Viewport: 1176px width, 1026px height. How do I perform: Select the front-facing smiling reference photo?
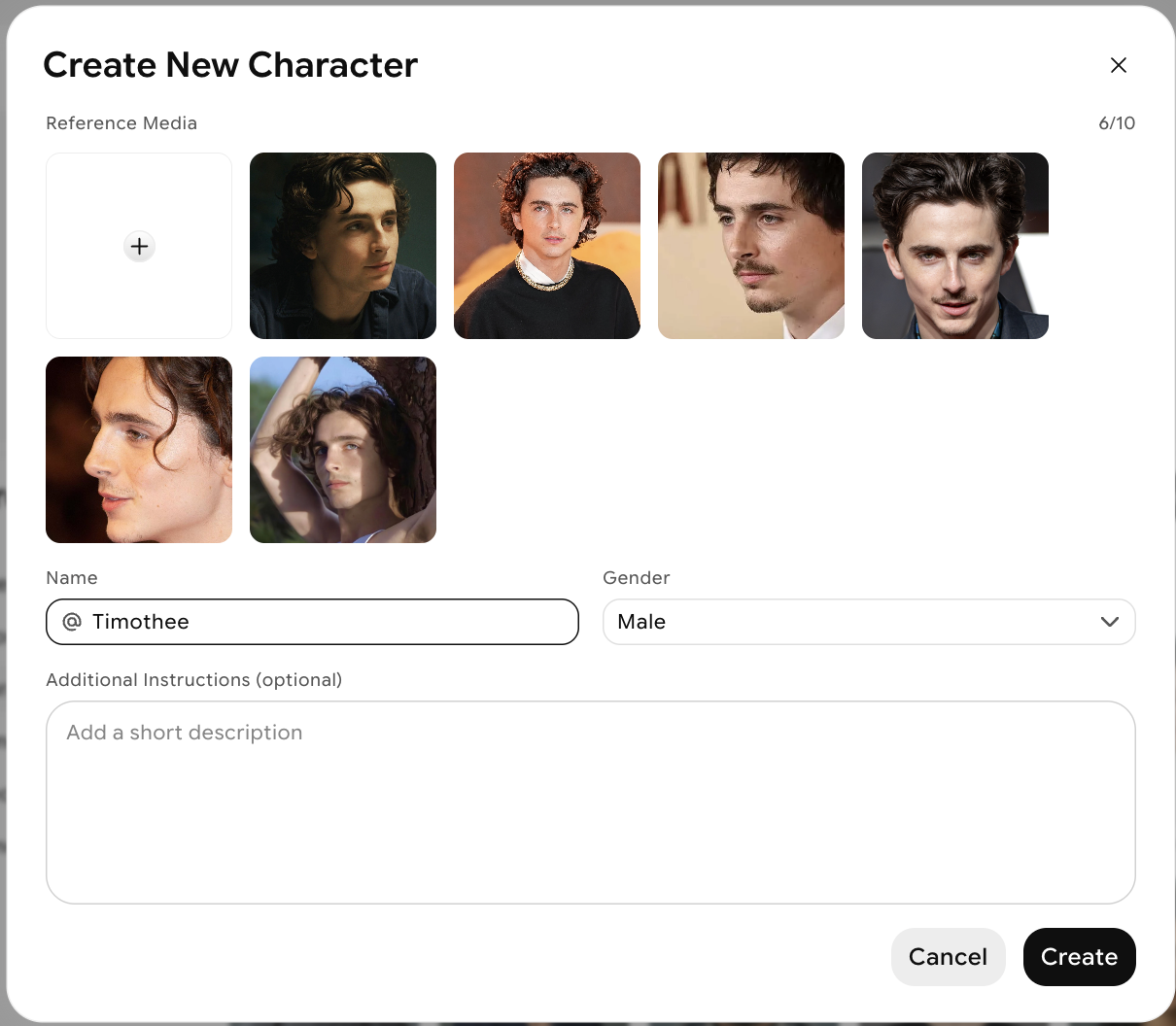pyautogui.click(x=955, y=246)
